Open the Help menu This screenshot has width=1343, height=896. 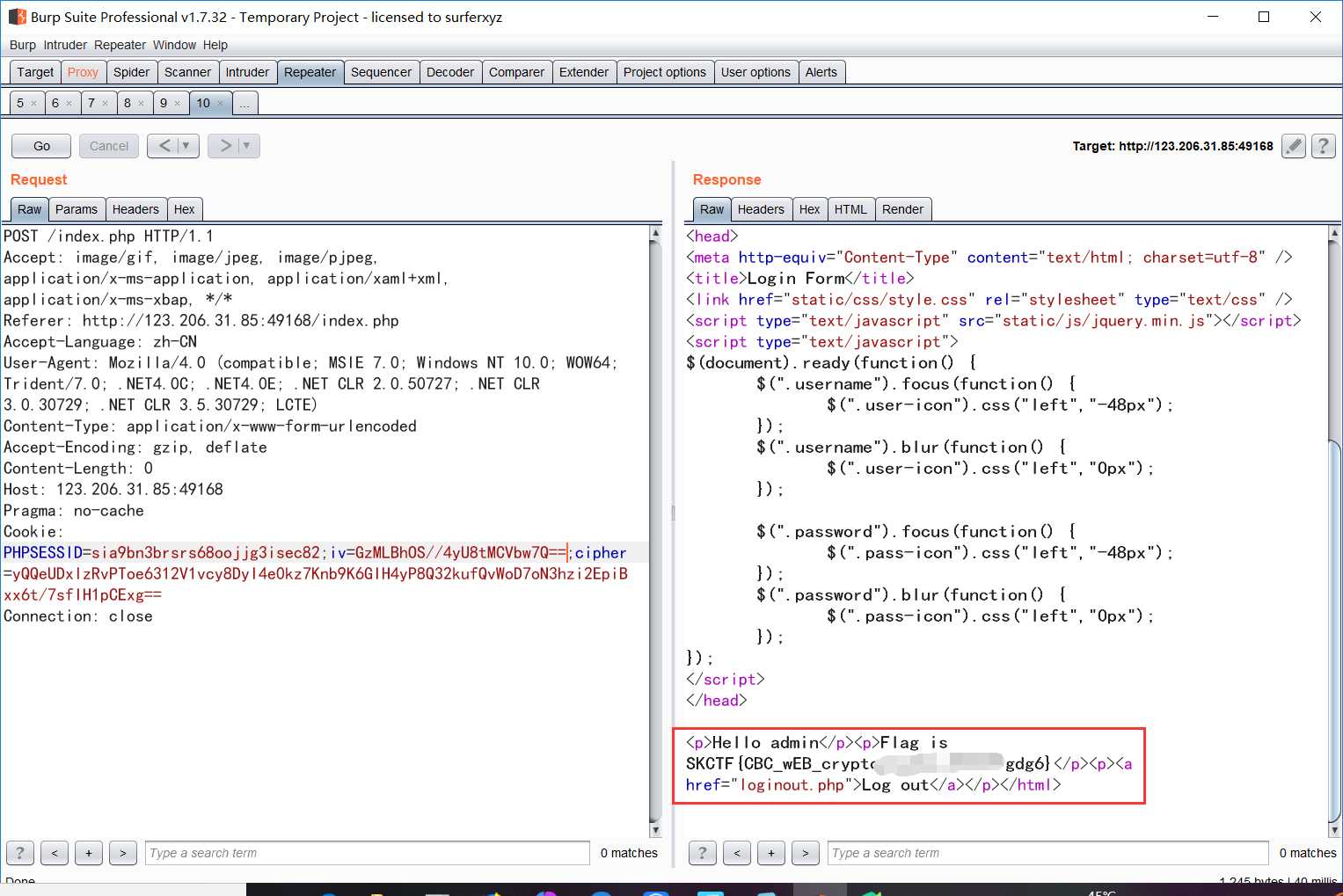tap(215, 45)
